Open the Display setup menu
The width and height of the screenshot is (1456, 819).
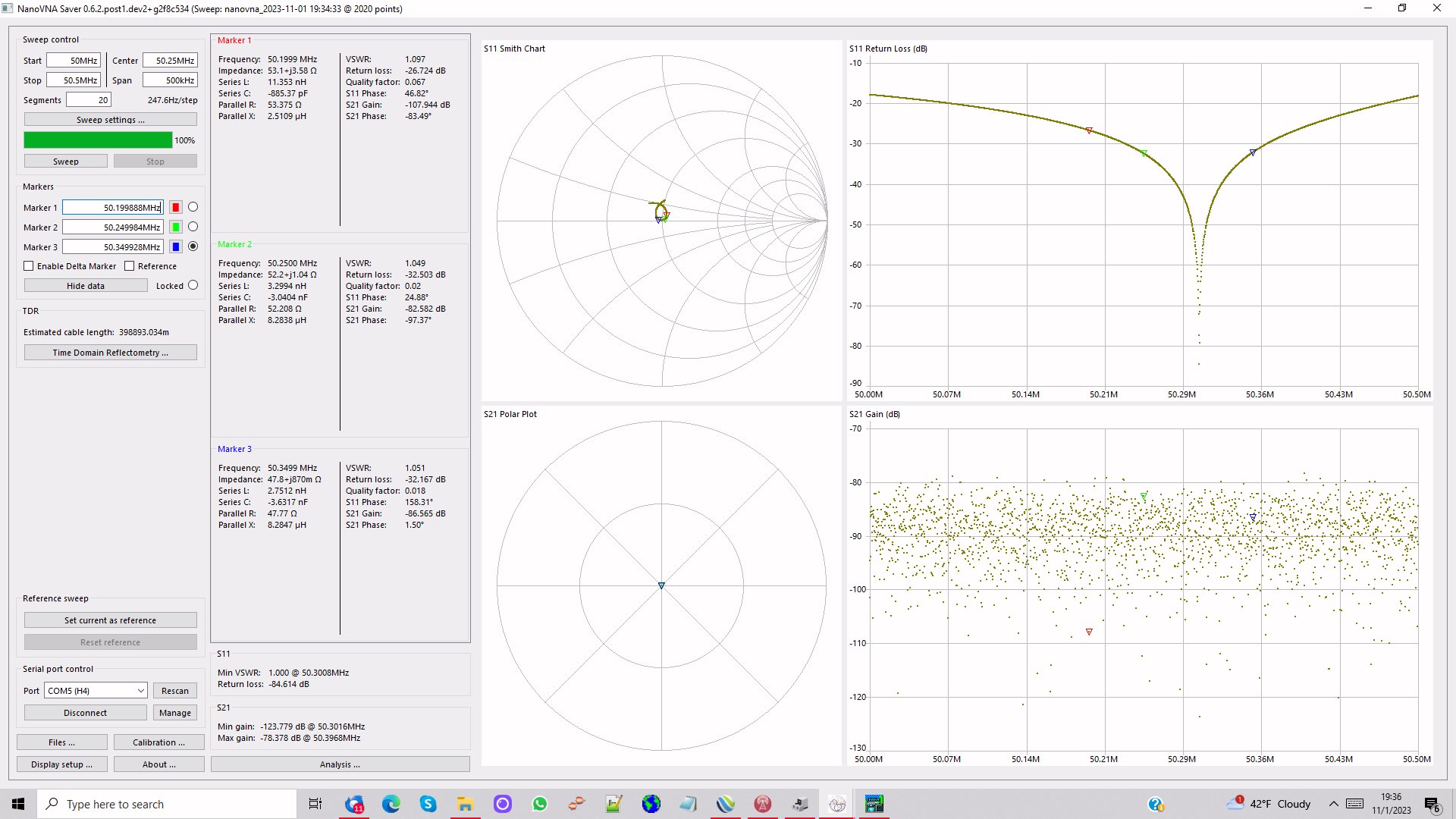61,764
